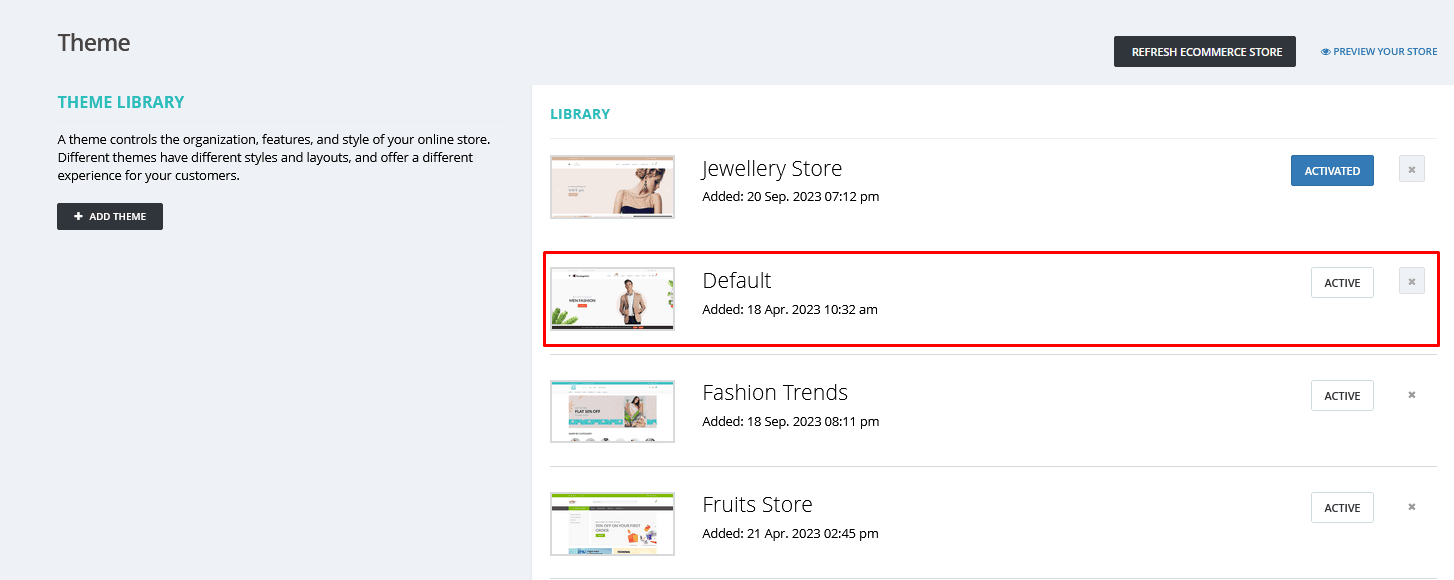
Task: Remove the Jewellery Store theme with its x icon
Action: click(x=1411, y=170)
